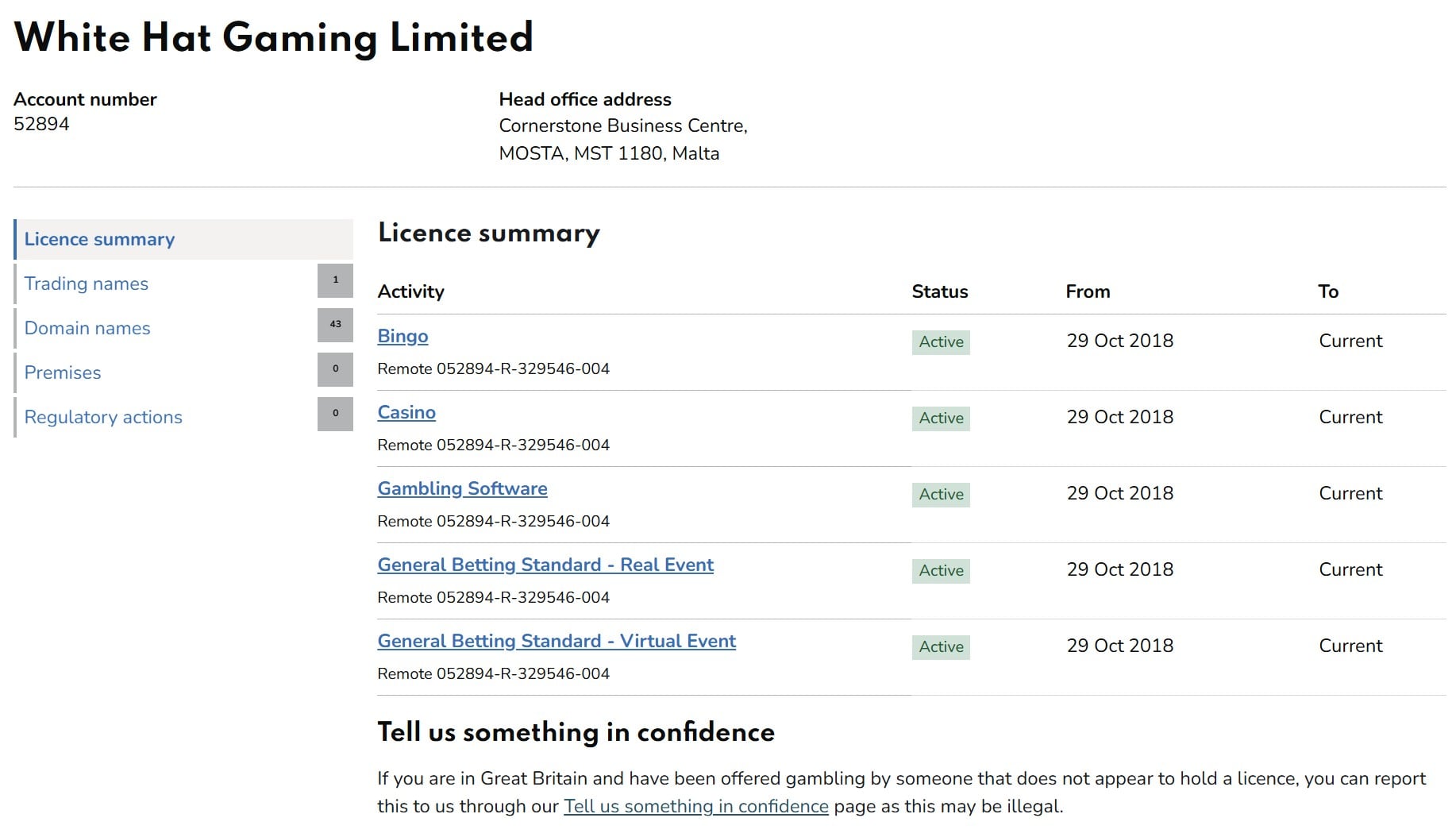Open General Betting Standard - Virtual Event link
Image resolution: width=1456 pixels, height=837 pixels.
pos(557,641)
